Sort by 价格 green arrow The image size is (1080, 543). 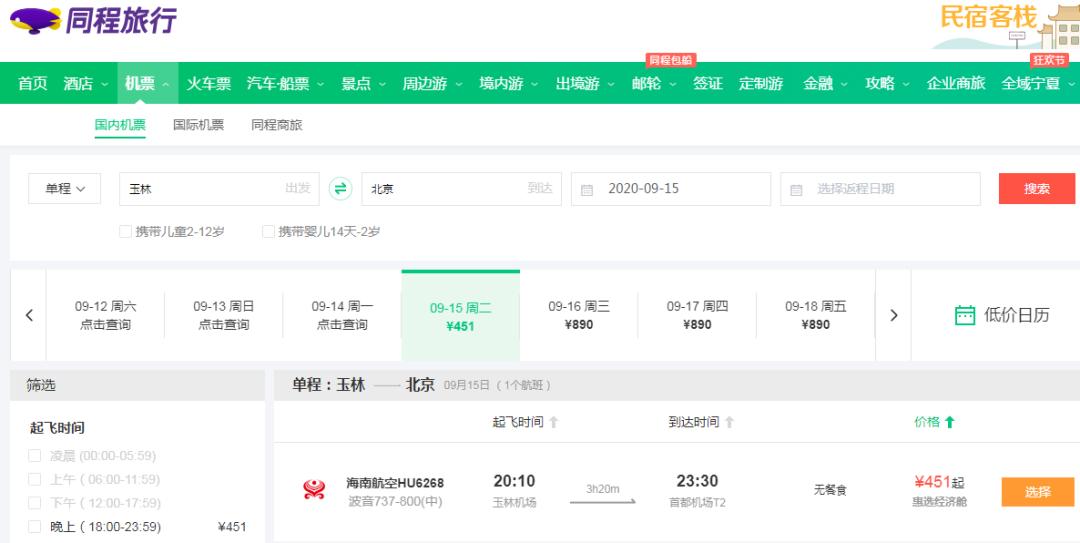949,422
